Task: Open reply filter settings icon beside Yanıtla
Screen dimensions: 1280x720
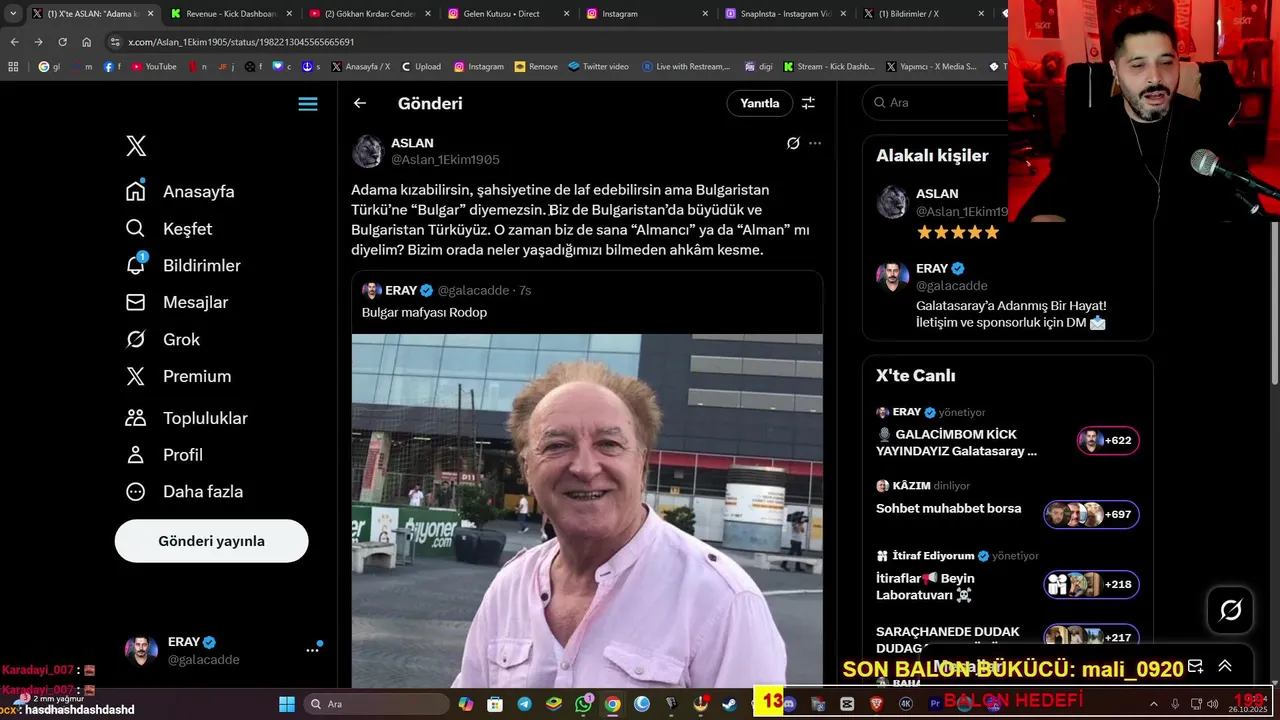Action: click(808, 103)
